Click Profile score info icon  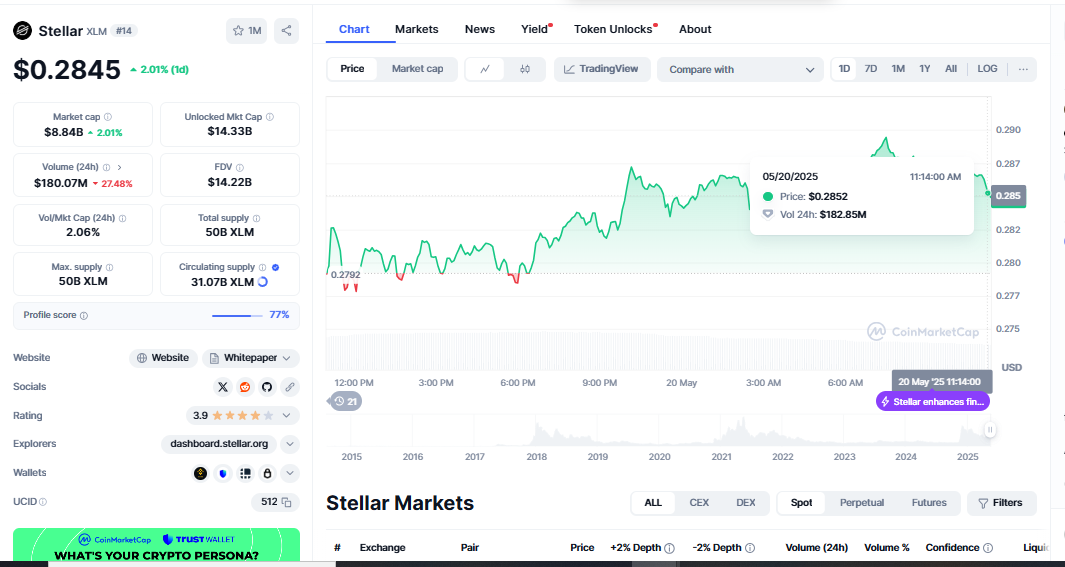(x=84, y=316)
